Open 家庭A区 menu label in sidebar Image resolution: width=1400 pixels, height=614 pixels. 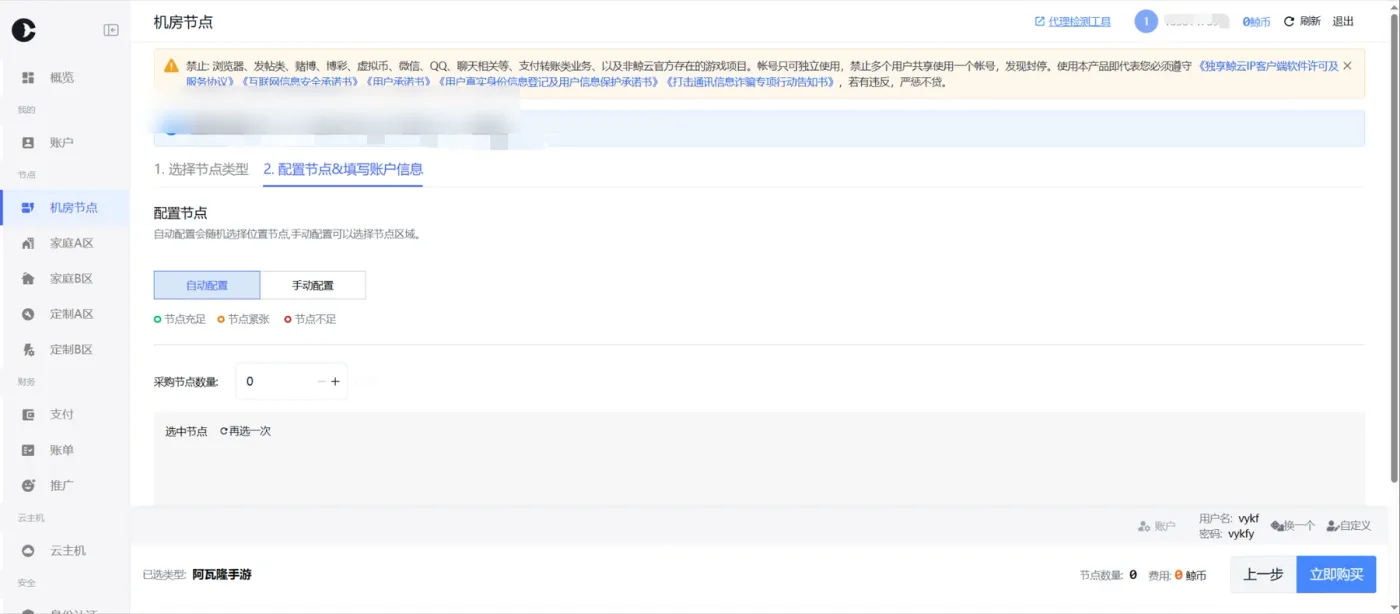(x=72, y=243)
